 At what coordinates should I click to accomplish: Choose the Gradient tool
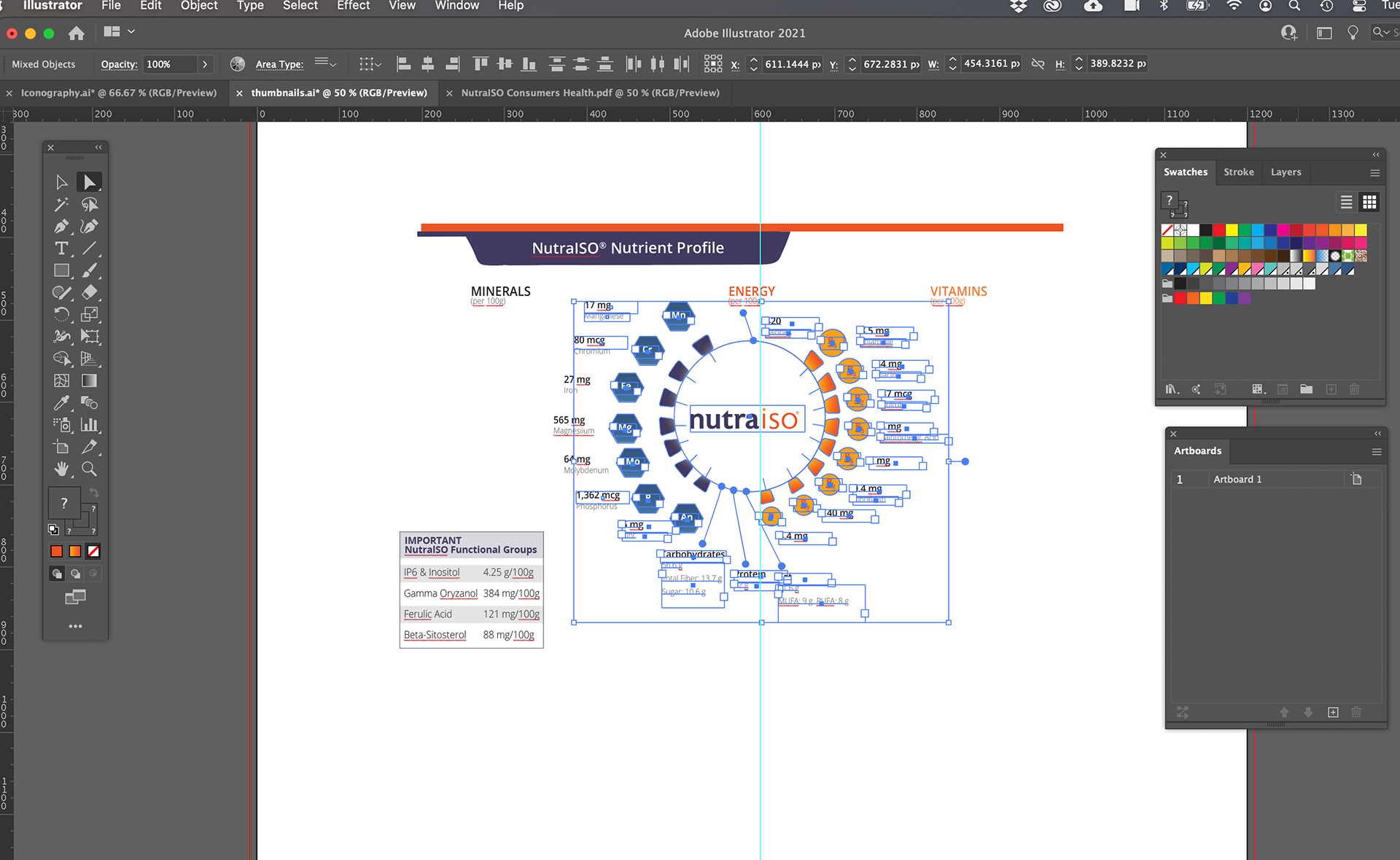click(x=90, y=380)
